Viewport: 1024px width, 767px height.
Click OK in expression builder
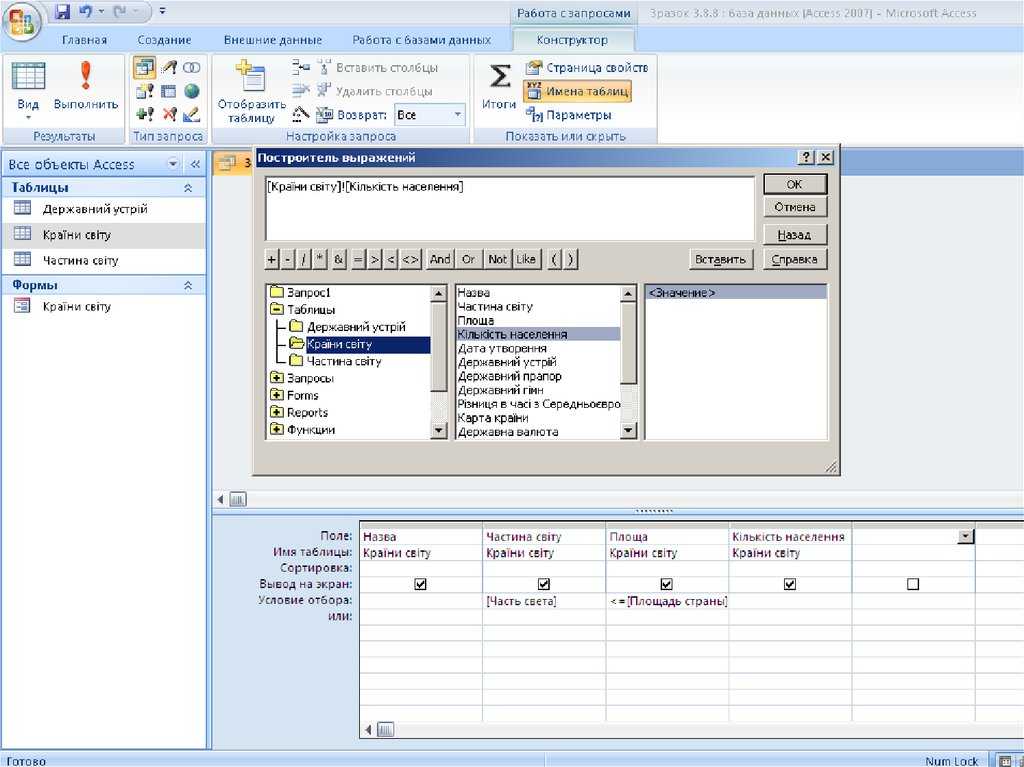tap(795, 184)
